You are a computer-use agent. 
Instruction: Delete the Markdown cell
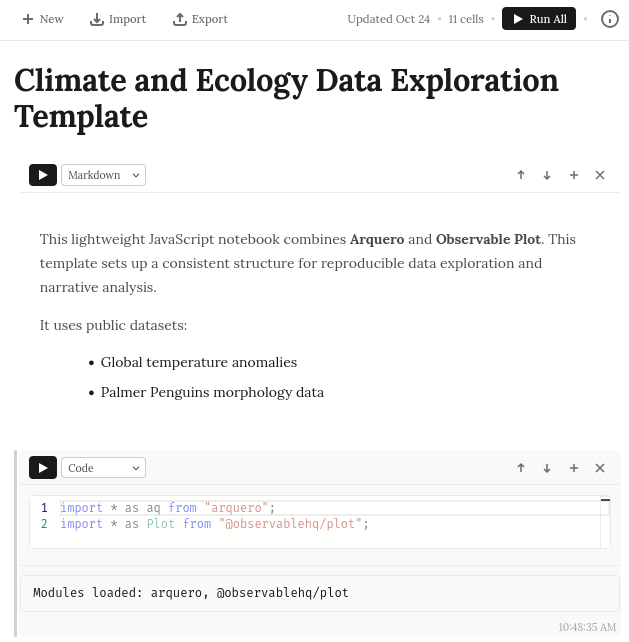pos(600,175)
